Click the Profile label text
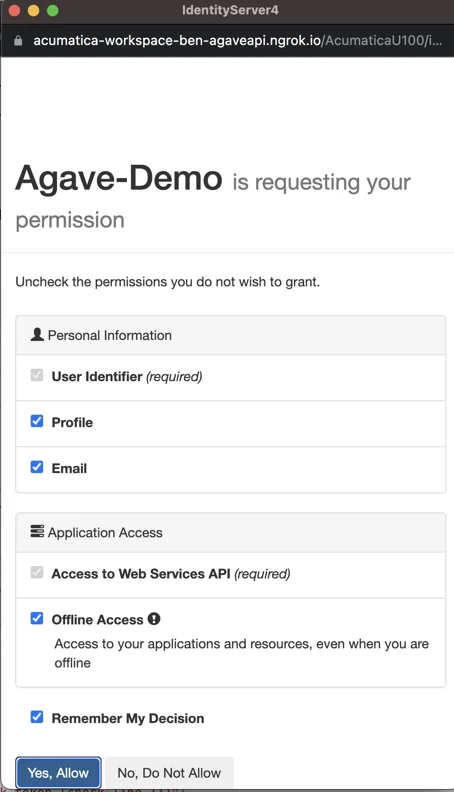454x792 pixels. pyautogui.click(x=72, y=422)
